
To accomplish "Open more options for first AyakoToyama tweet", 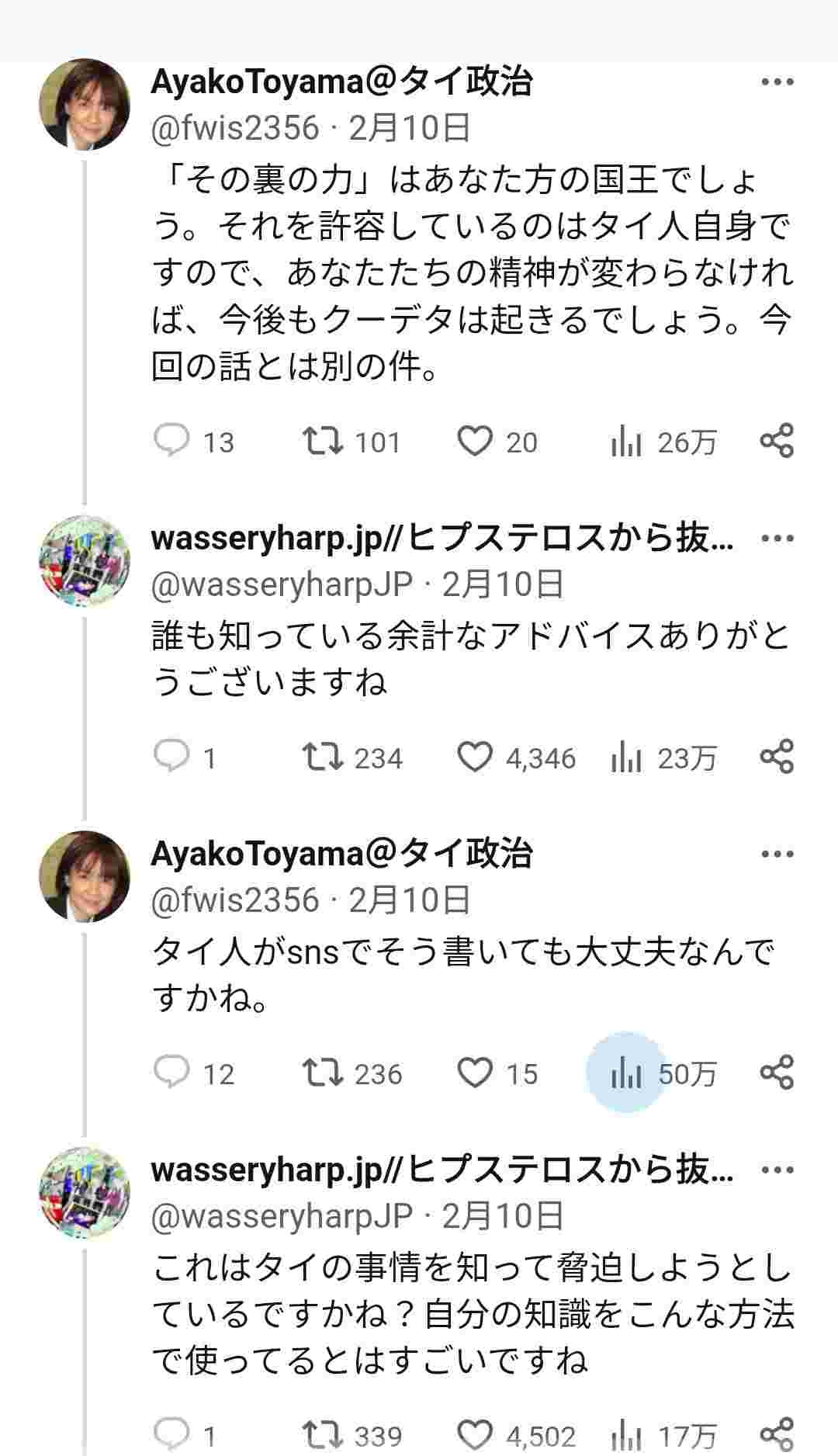I will 777,82.
